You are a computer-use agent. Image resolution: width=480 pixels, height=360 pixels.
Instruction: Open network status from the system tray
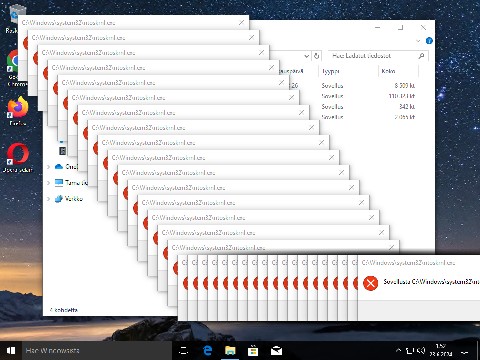pyautogui.click(x=410, y=350)
